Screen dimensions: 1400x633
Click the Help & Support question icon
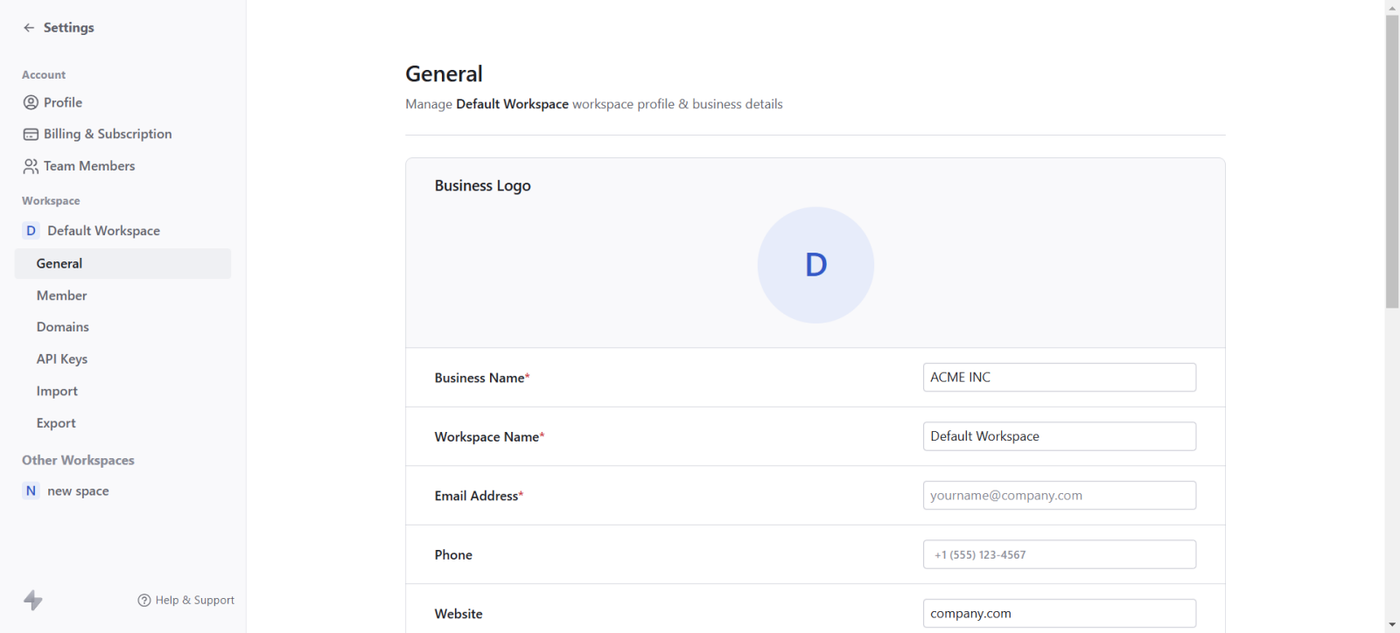coord(144,600)
